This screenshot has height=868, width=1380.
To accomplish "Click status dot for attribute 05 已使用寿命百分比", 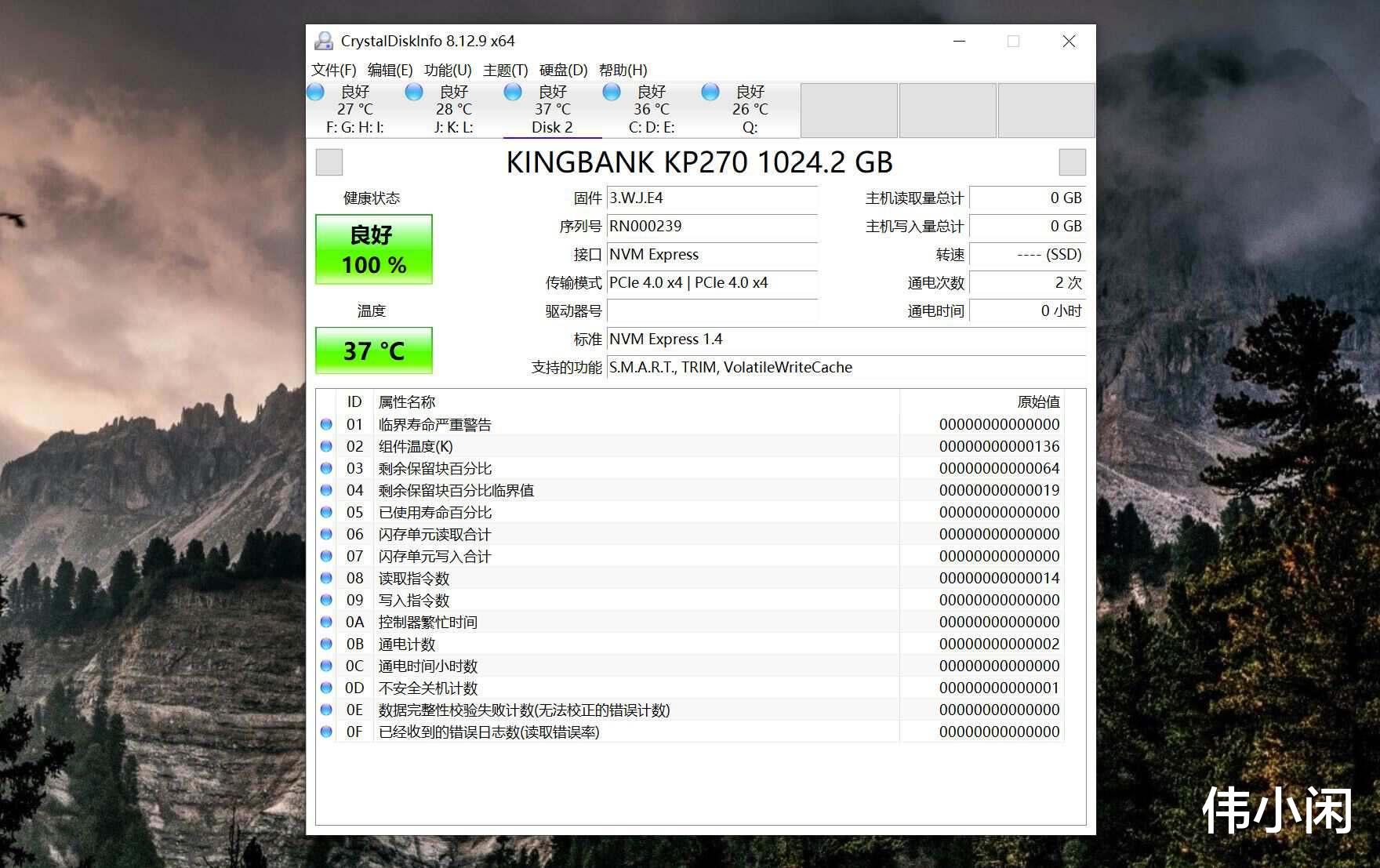I will 326,512.
